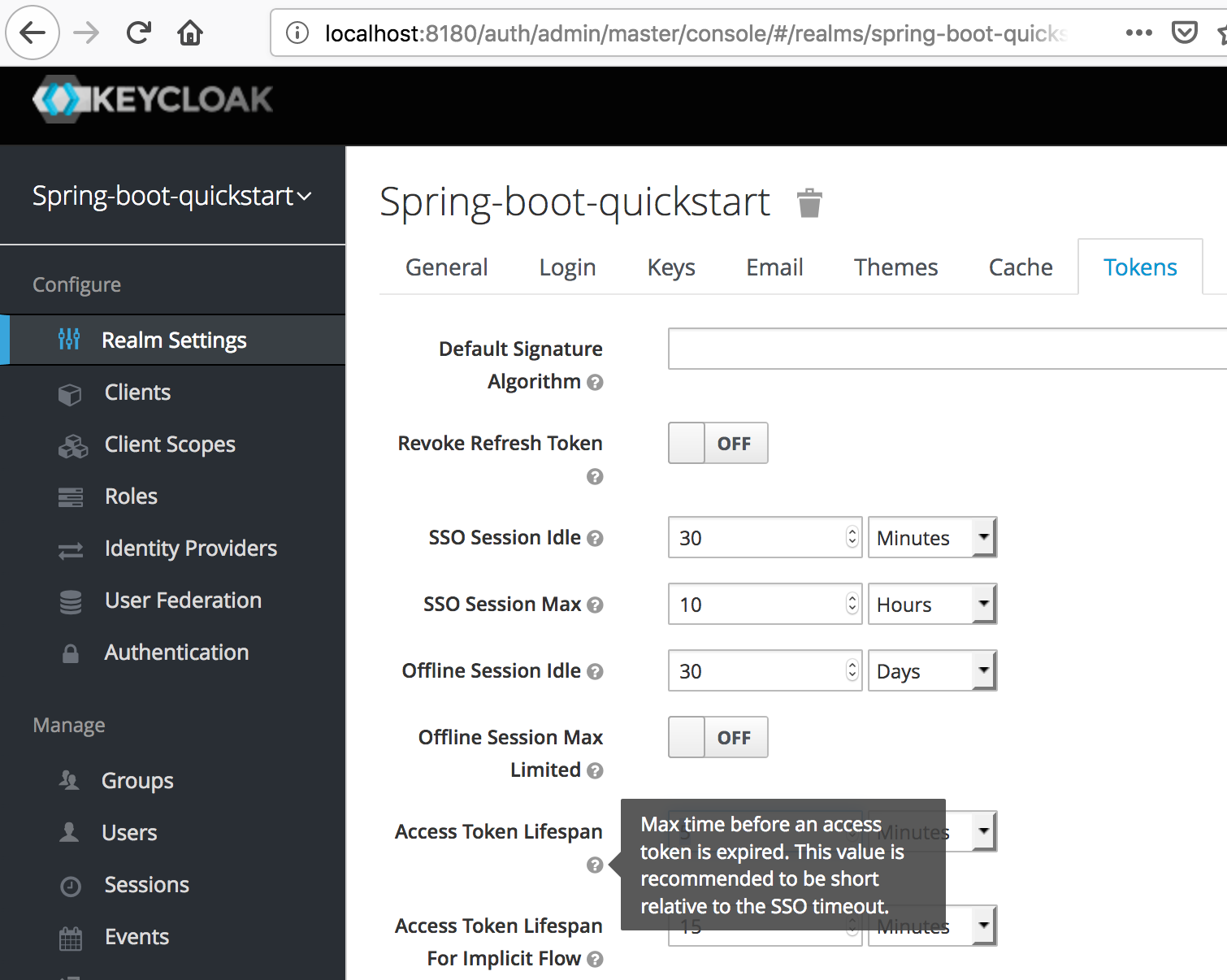
Task: Click the Identity Providers arrows icon
Action: 71,550
